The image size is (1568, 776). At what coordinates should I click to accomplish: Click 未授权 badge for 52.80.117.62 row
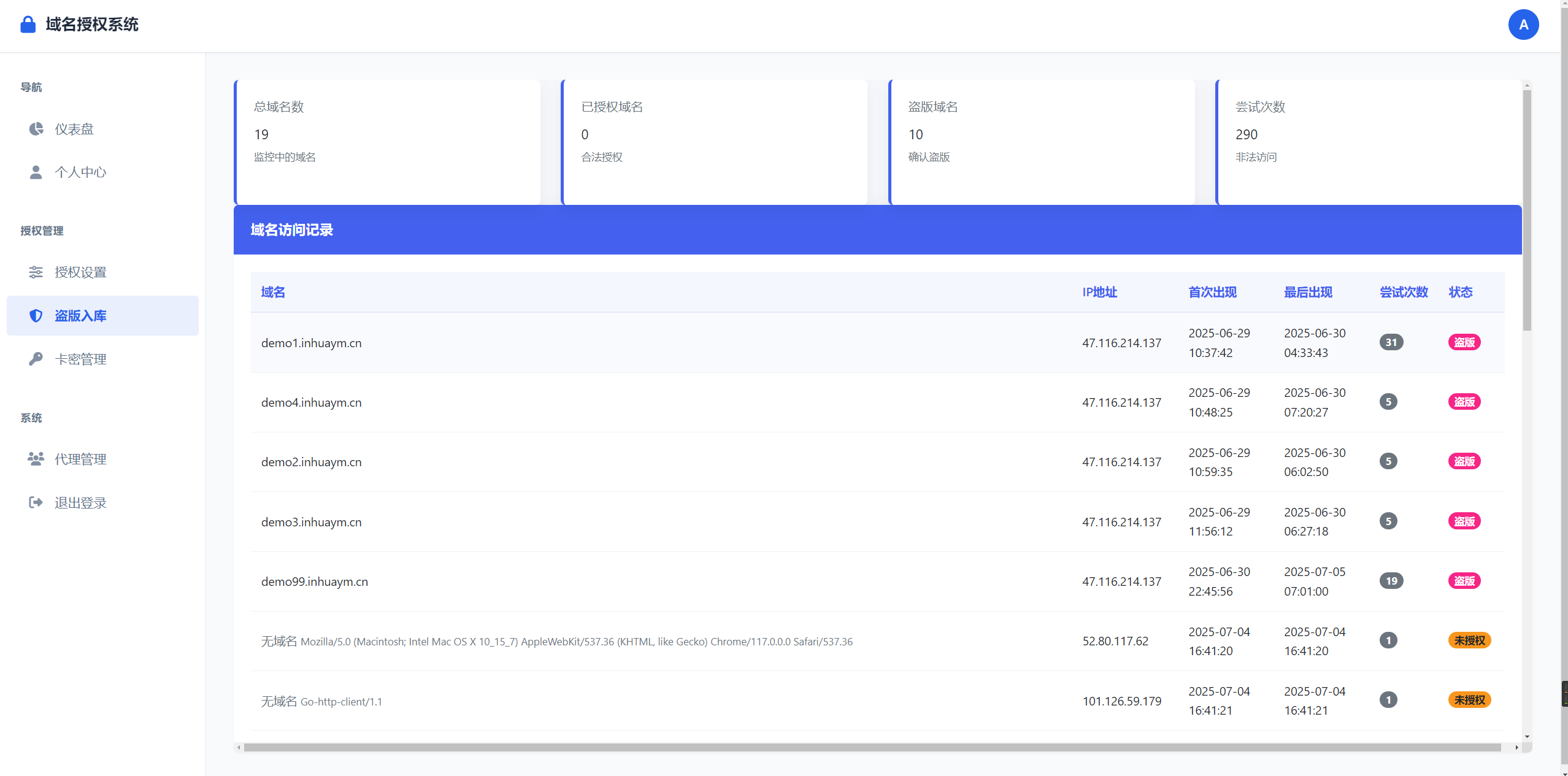click(x=1470, y=640)
